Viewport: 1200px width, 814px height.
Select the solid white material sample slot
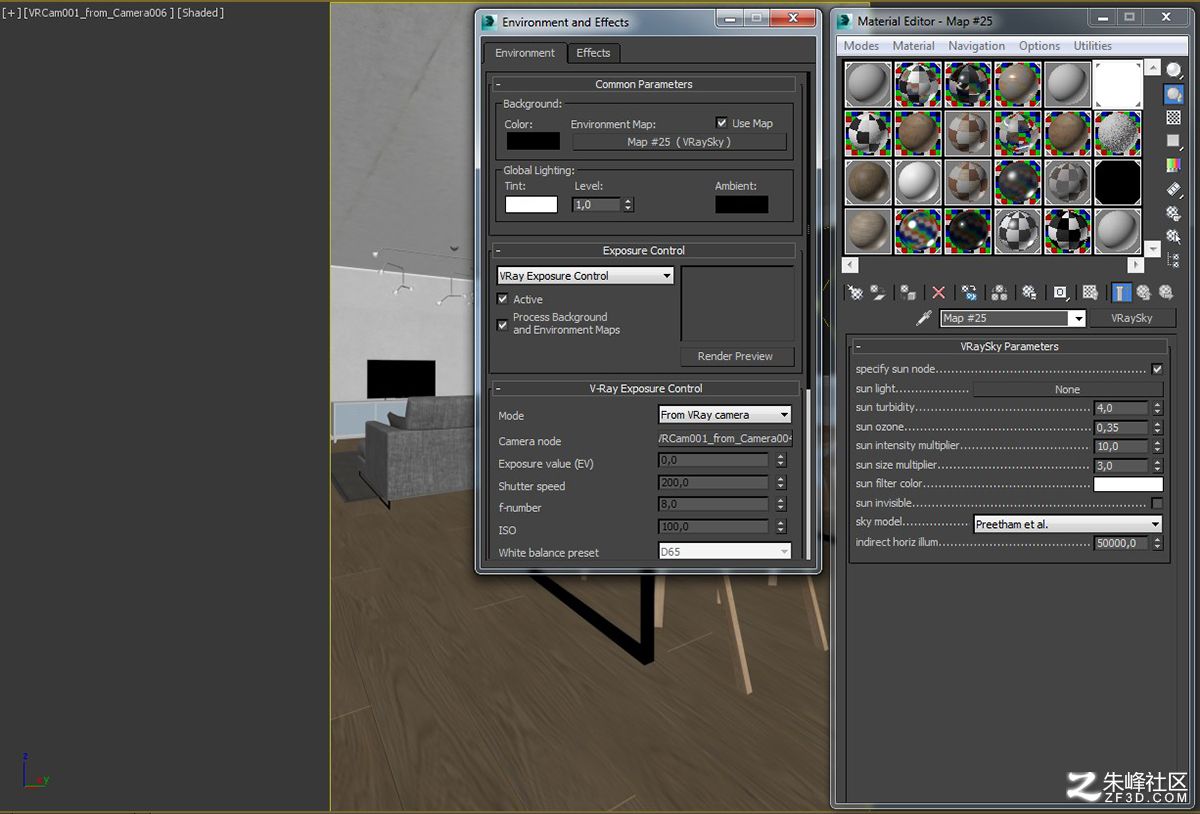pos(1118,85)
